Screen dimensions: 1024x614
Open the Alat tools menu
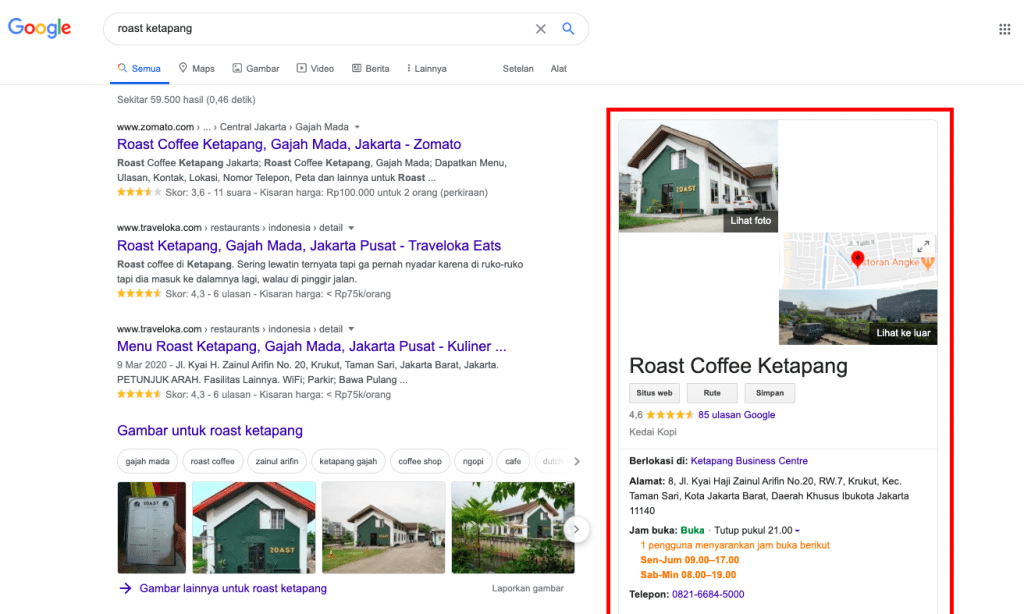pyautogui.click(x=558, y=69)
